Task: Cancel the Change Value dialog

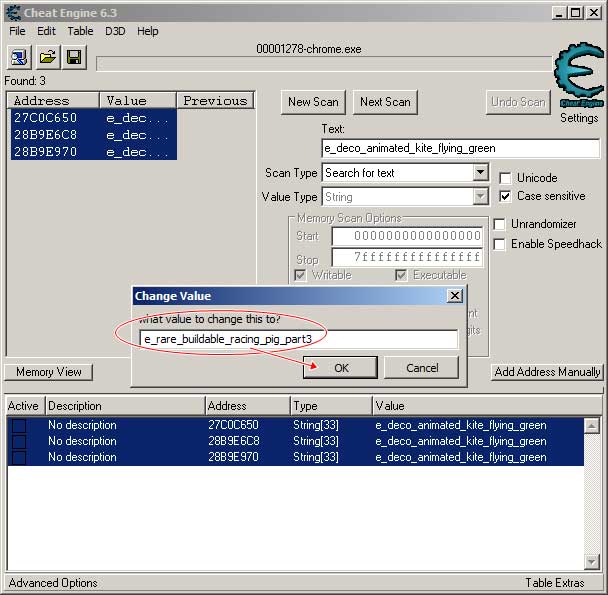Action: (x=422, y=368)
